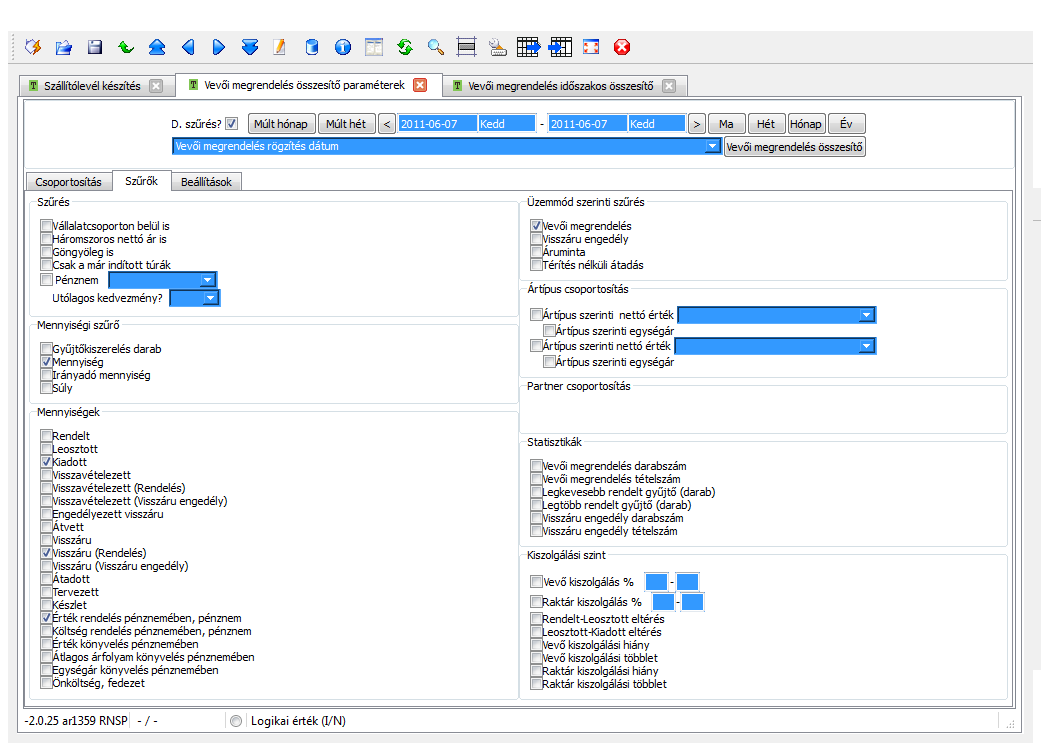Click the open folder toolbar icon
The image size is (1041, 751).
pos(64,47)
